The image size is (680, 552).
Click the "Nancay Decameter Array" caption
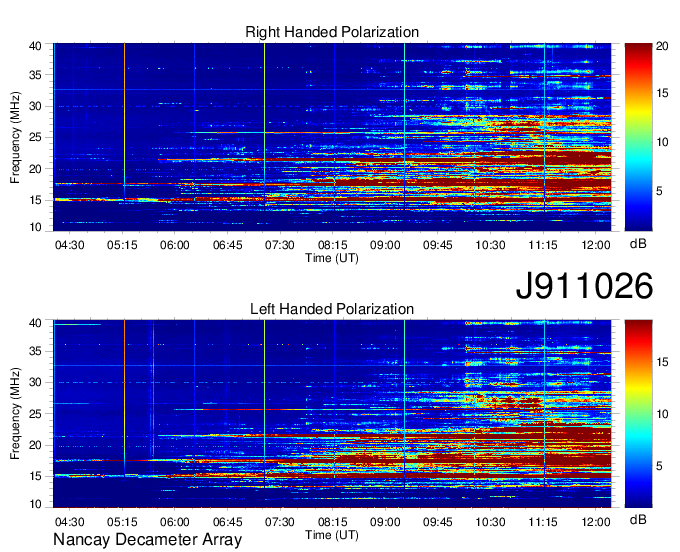click(x=147, y=540)
